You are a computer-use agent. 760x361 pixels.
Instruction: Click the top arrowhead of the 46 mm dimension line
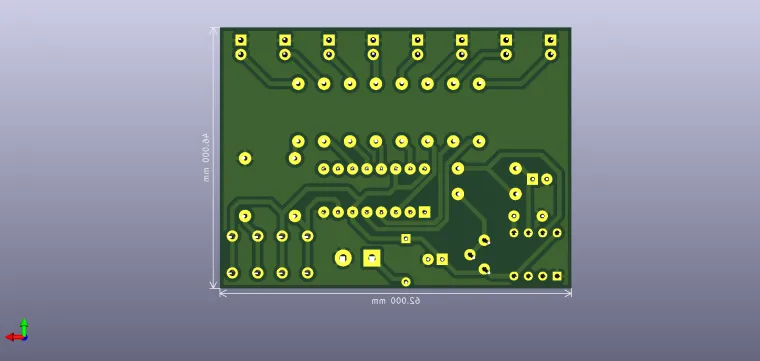[214, 31]
